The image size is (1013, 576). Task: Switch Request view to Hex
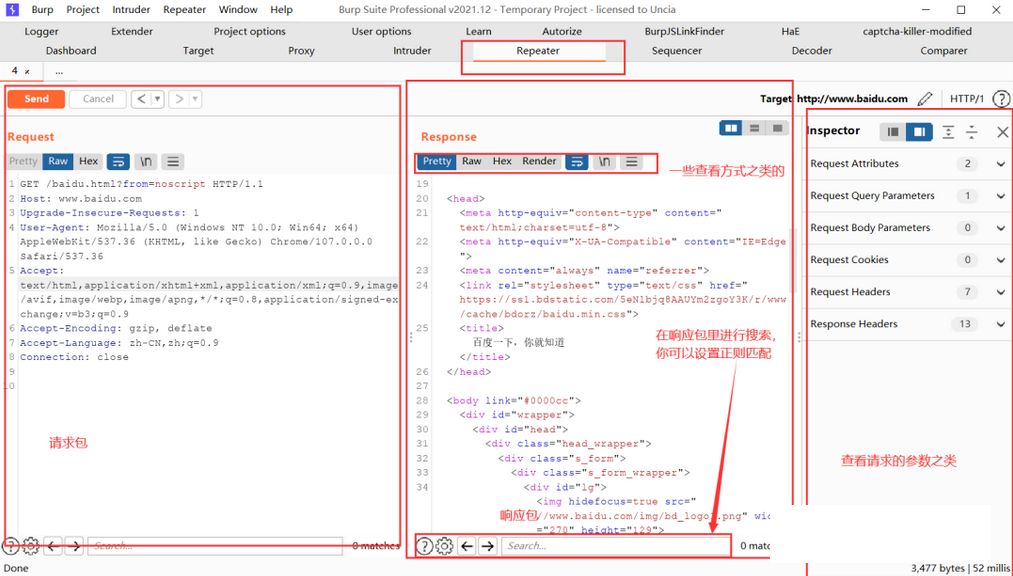[x=89, y=161]
